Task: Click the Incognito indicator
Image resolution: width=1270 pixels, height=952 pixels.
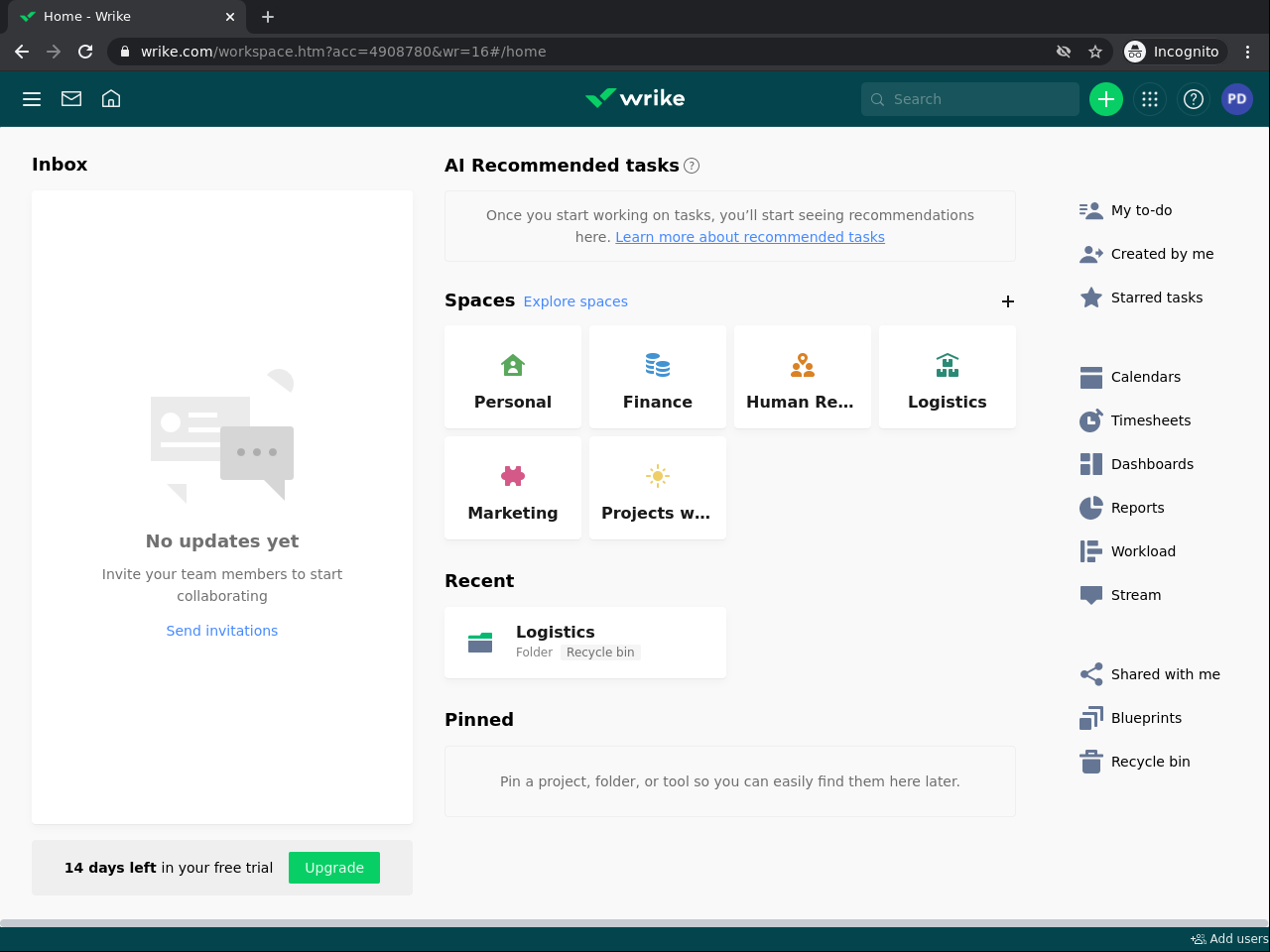Action: point(1175,52)
